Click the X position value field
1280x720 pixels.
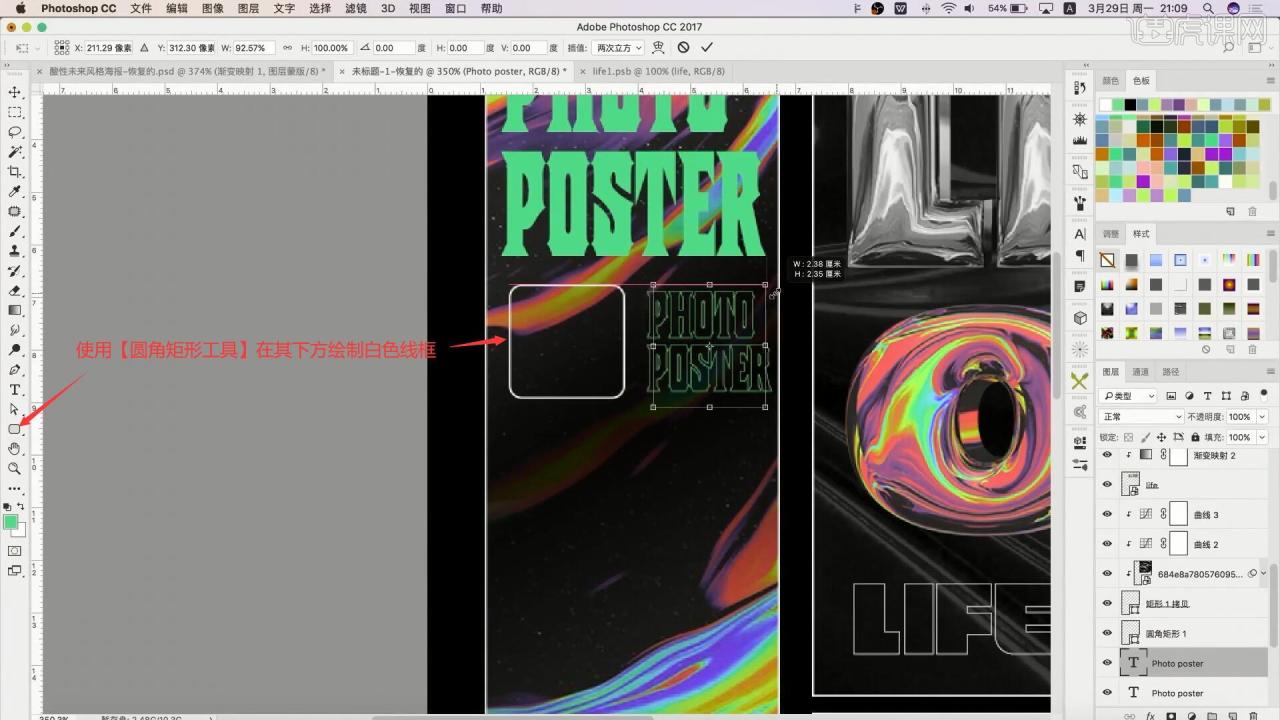coord(110,47)
